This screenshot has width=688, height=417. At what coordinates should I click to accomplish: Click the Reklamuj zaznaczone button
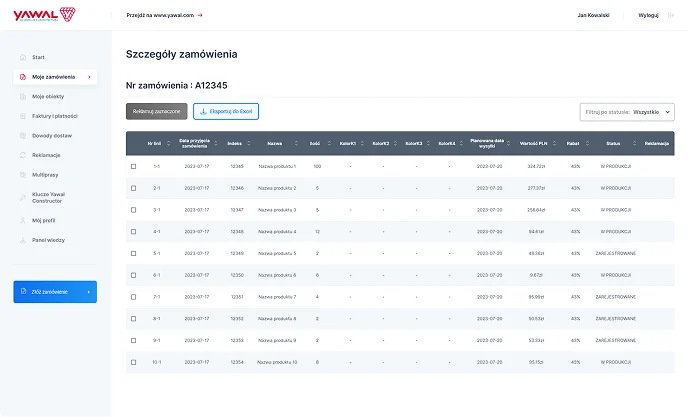(157, 111)
